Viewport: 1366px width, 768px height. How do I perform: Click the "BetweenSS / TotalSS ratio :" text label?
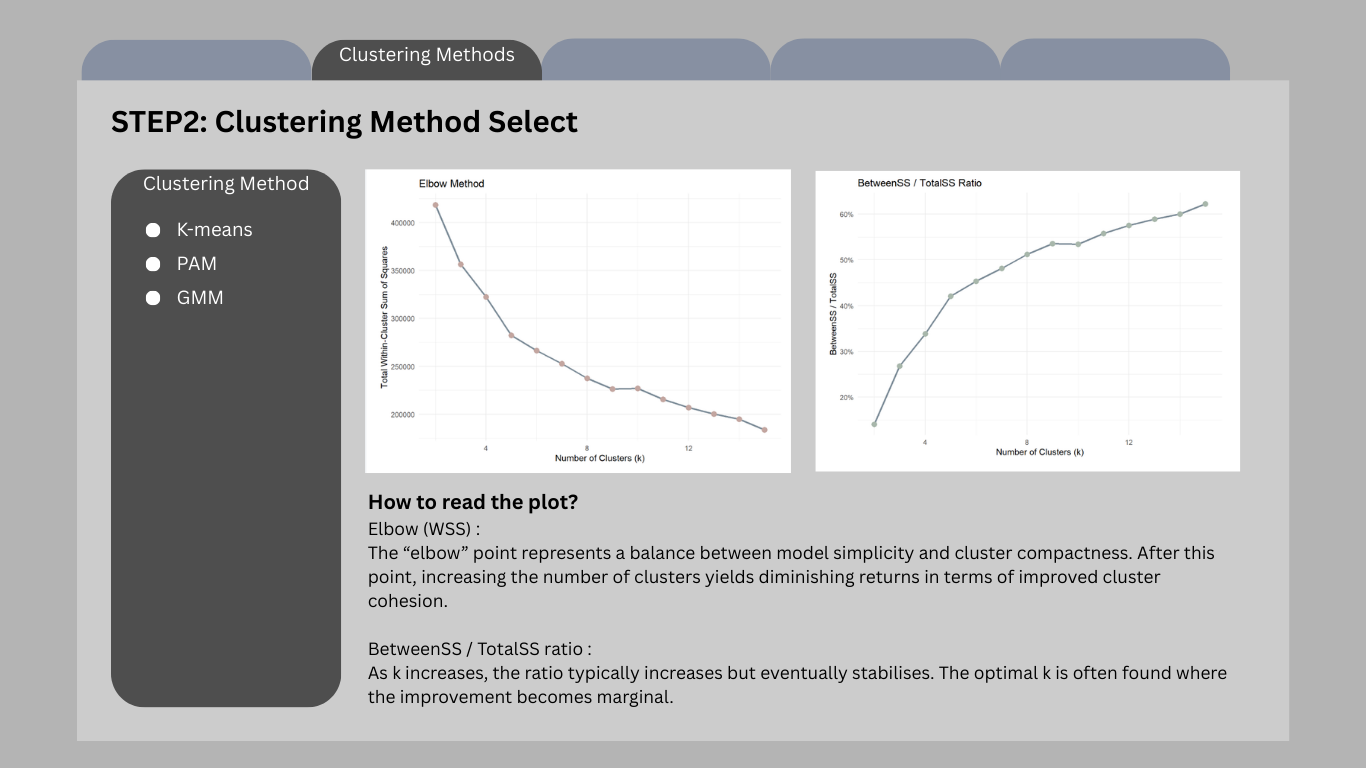point(480,649)
